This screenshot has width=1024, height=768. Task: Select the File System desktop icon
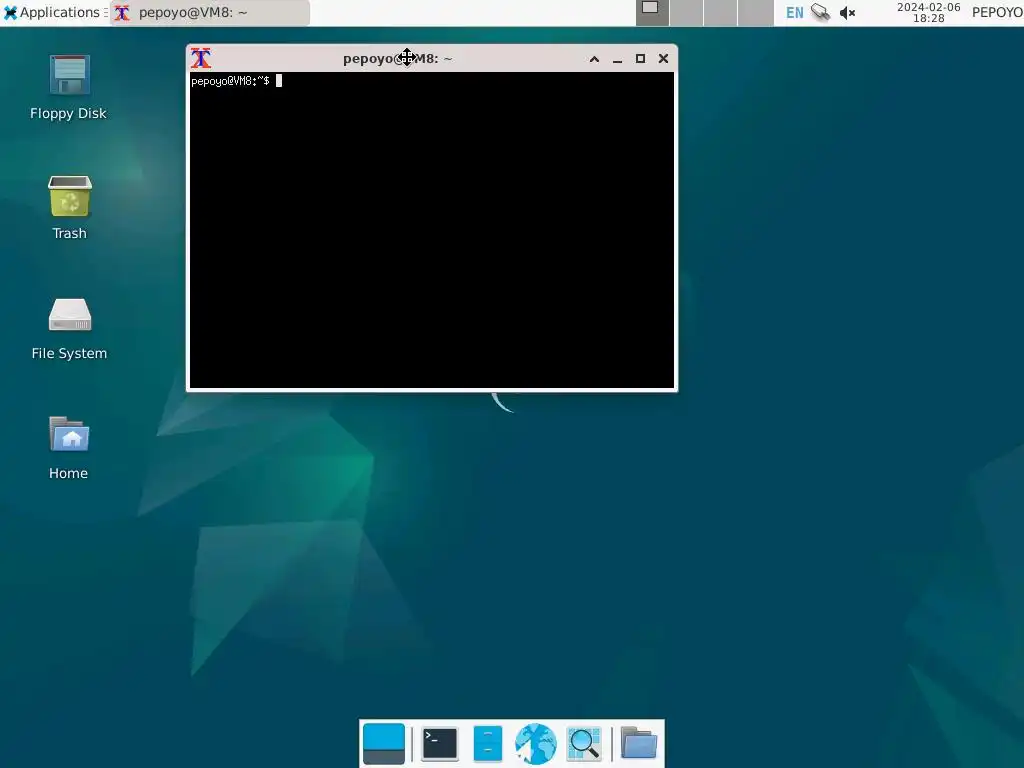pyautogui.click(x=69, y=328)
